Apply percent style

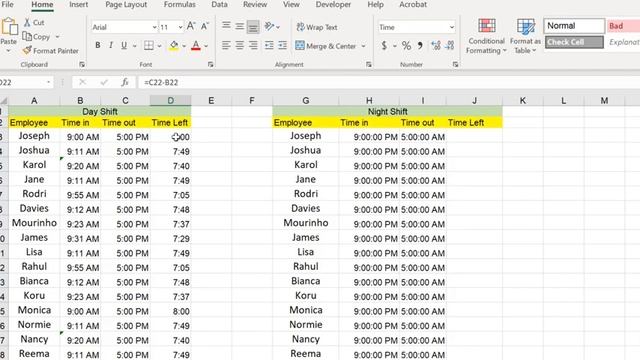tap(406, 45)
